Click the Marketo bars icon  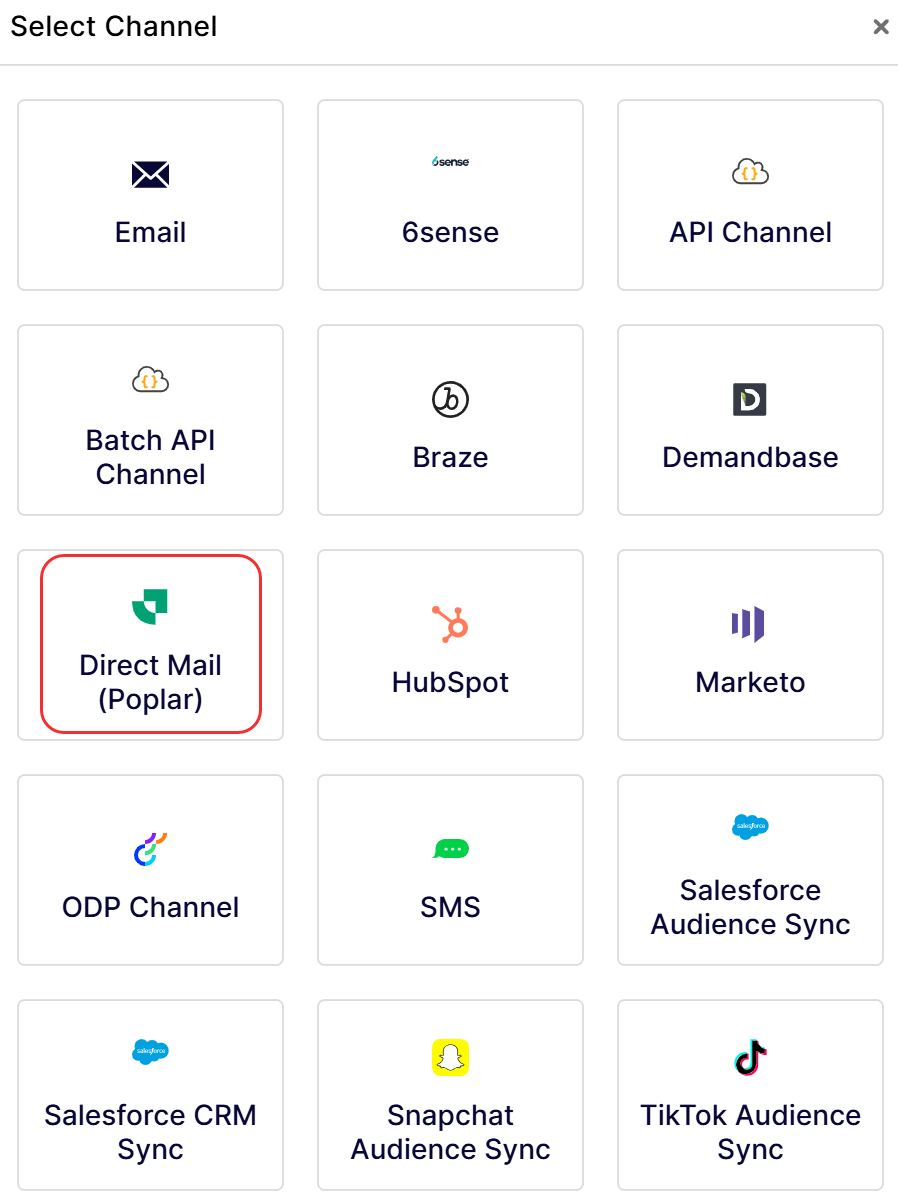(748, 624)
